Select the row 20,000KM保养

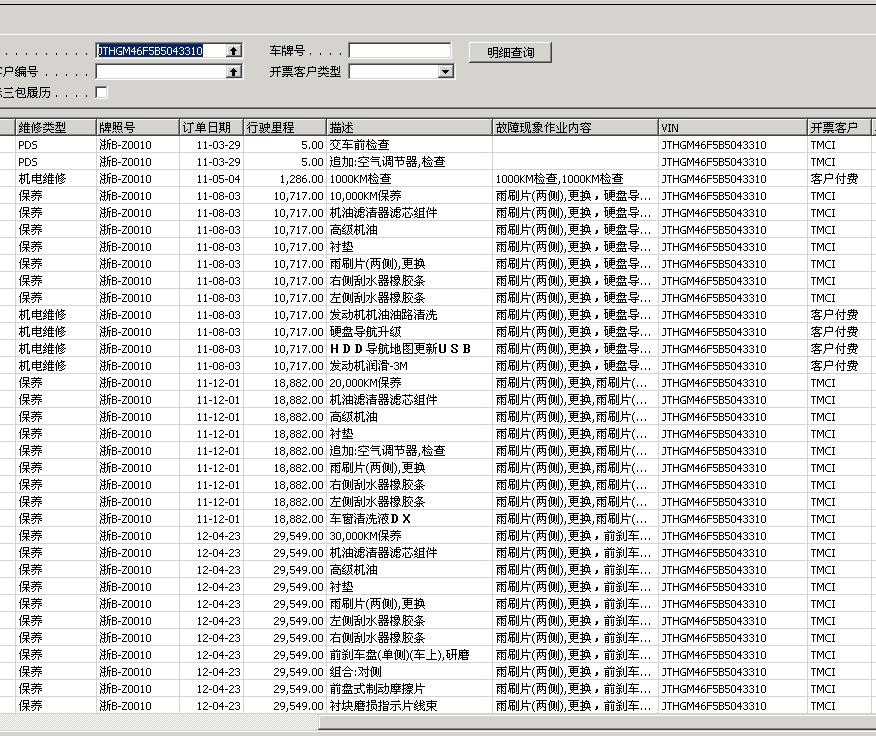pyautogui.click(x=438, y=383)
